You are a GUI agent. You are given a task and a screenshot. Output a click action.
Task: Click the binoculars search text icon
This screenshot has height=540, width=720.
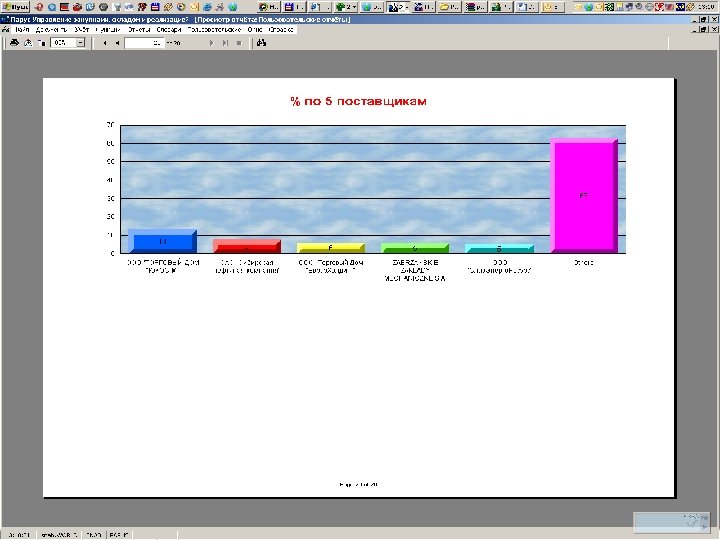(262, 43)
